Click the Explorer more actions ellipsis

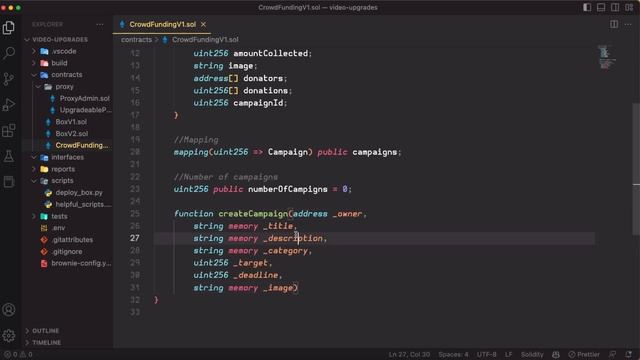click(100, 24)
